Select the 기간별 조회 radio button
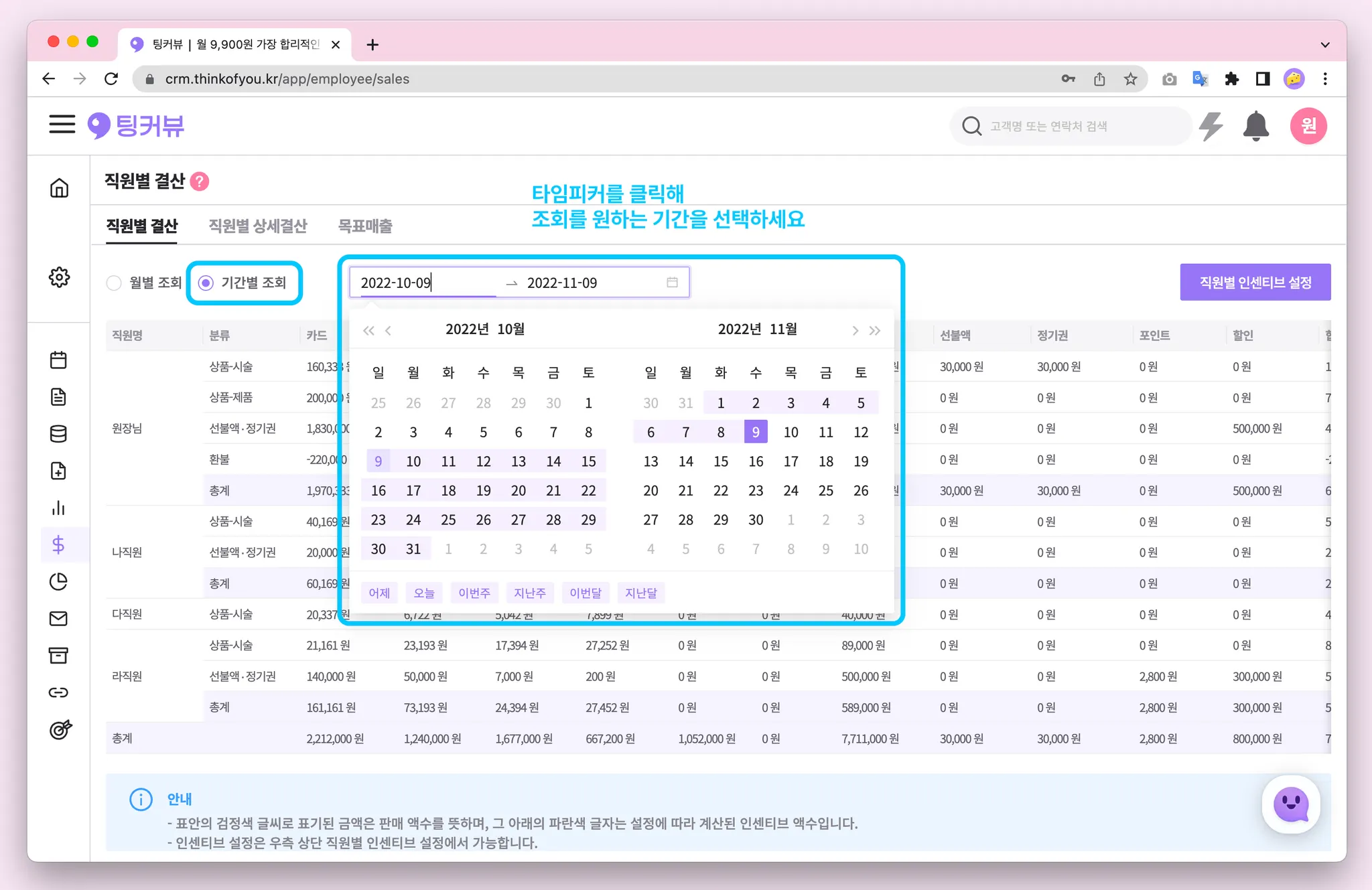 [x=206, y=283]
